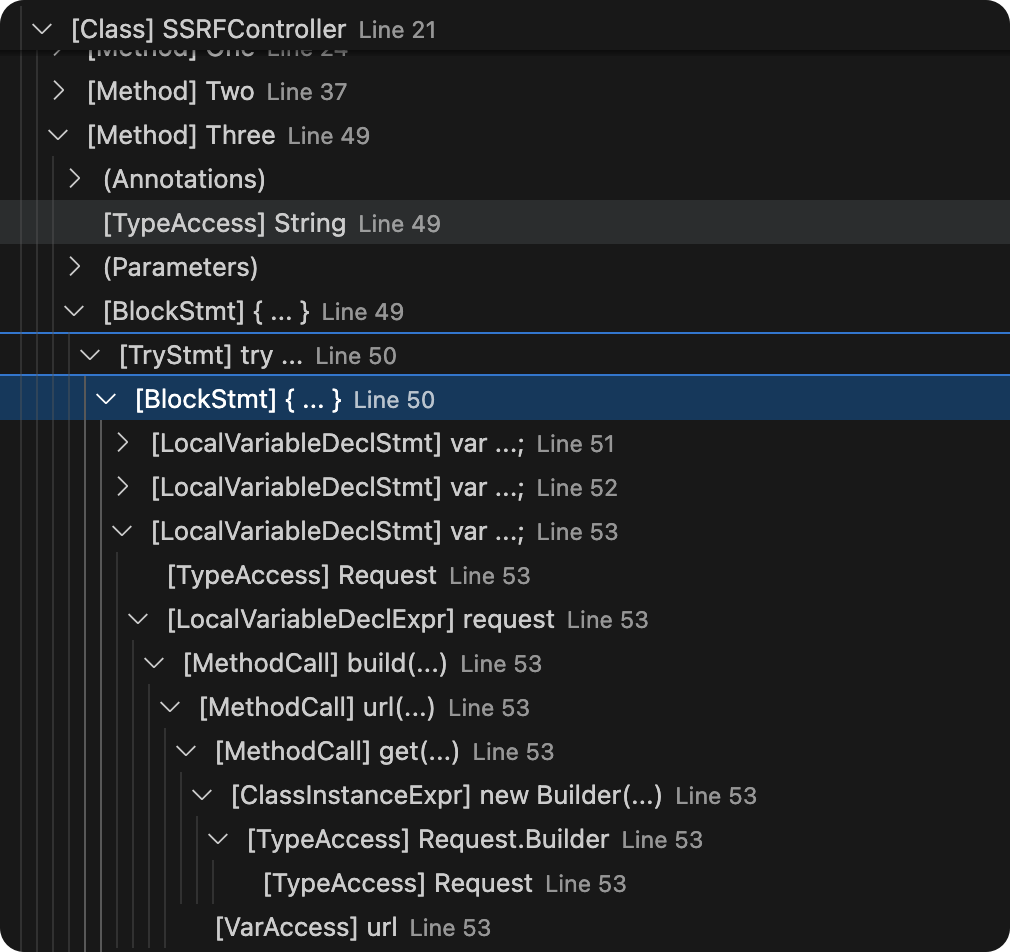Collapse the Method Three chevron
1010x952 pixels.
58,135
